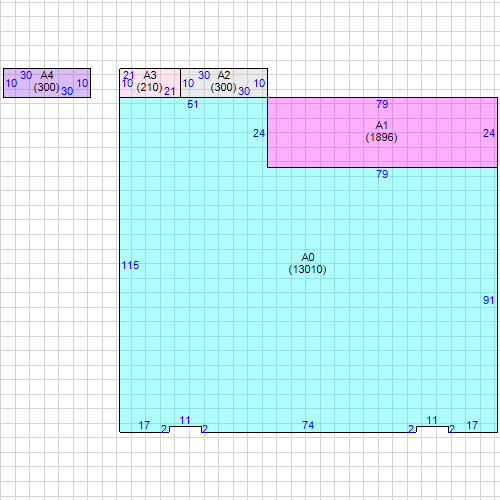Click the A2 area value (300)
The height and width of the screenshot is (500, 500).
pyautogui.click(x=223, y=87)
